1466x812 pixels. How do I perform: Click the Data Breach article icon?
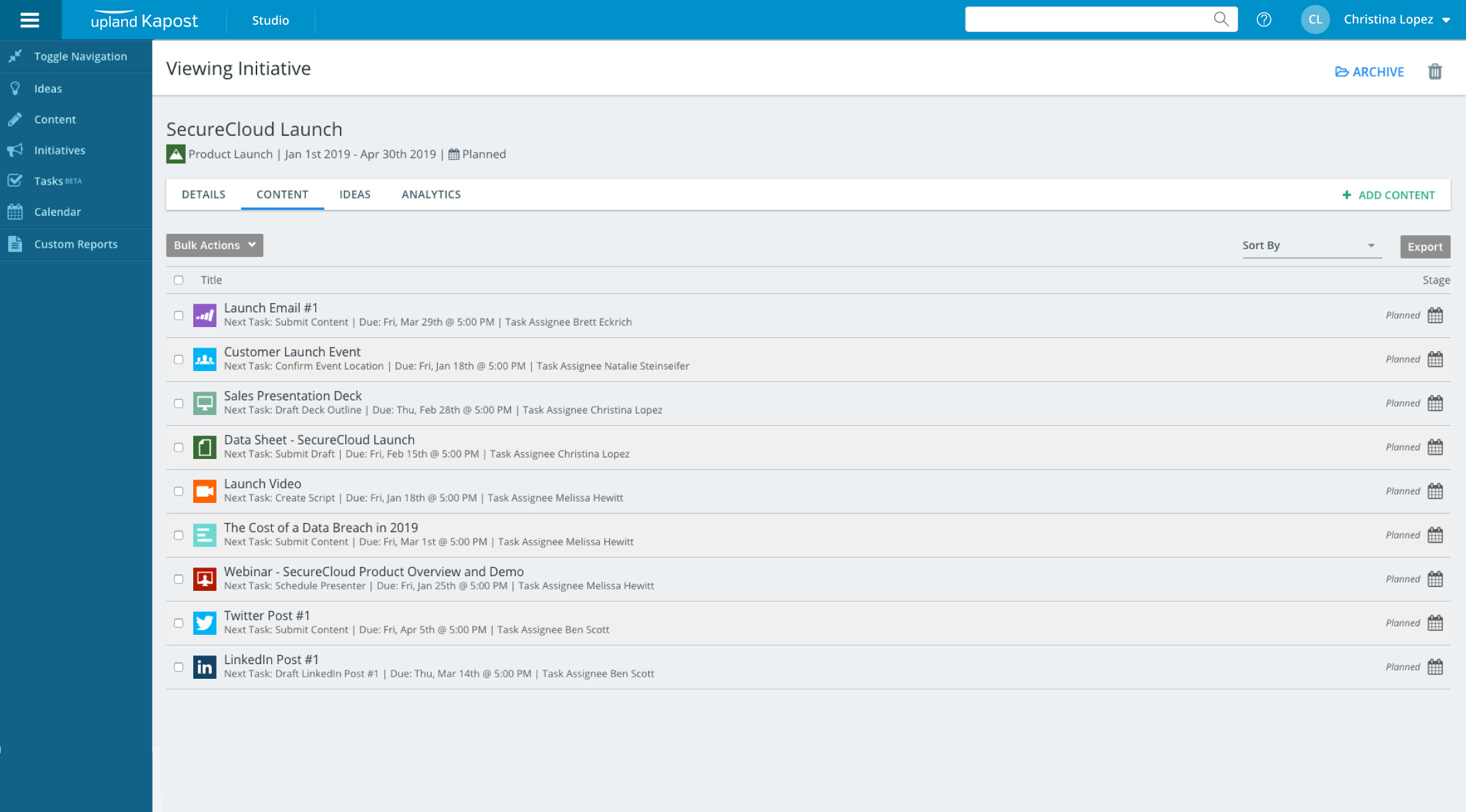tap(205, 535)
